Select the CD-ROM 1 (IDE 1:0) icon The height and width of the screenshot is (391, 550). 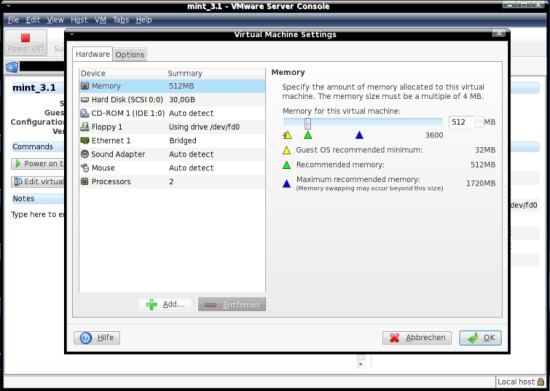[85, 113]
